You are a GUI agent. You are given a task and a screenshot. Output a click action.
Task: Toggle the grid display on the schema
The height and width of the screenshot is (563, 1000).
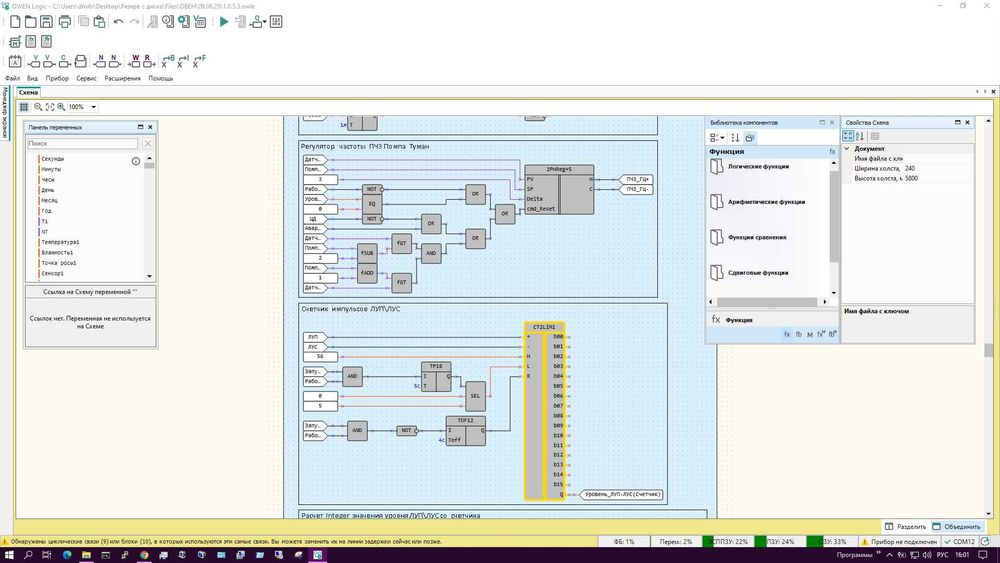point(24,107)
